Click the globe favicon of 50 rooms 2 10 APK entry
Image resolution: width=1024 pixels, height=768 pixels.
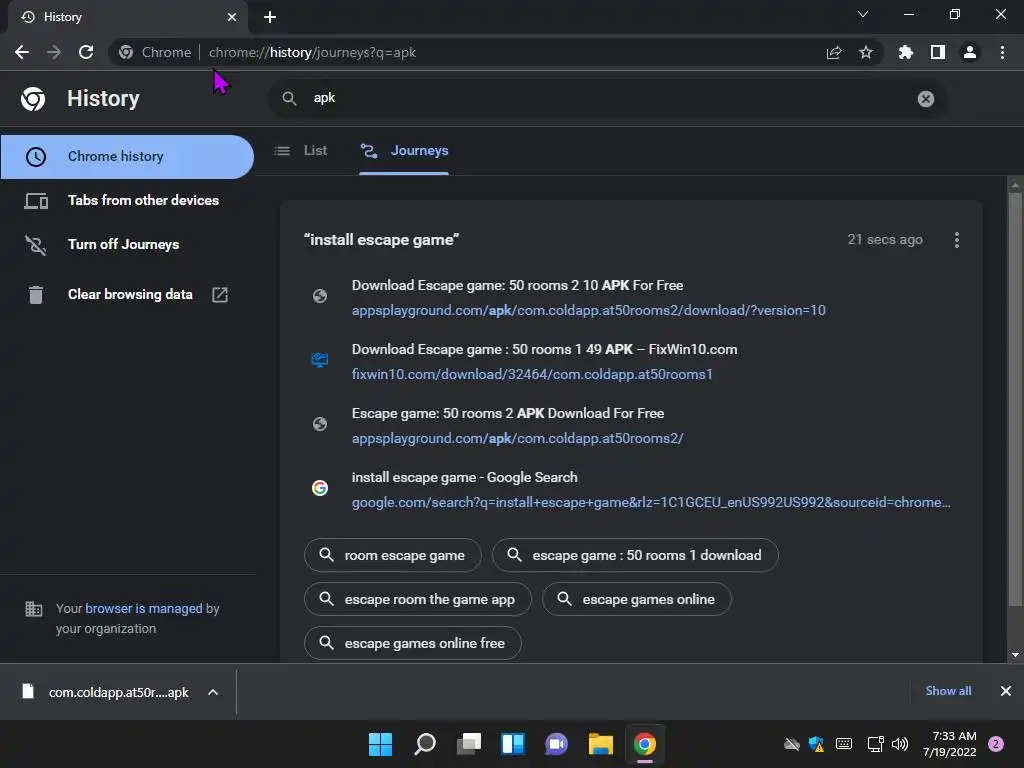point(320,296)
